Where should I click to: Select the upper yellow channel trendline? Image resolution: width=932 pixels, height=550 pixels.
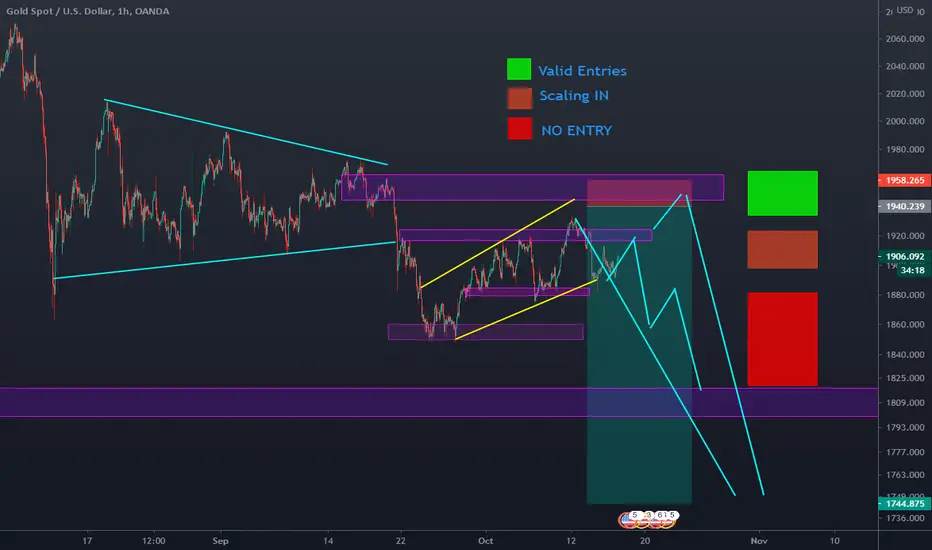[498, 243]
